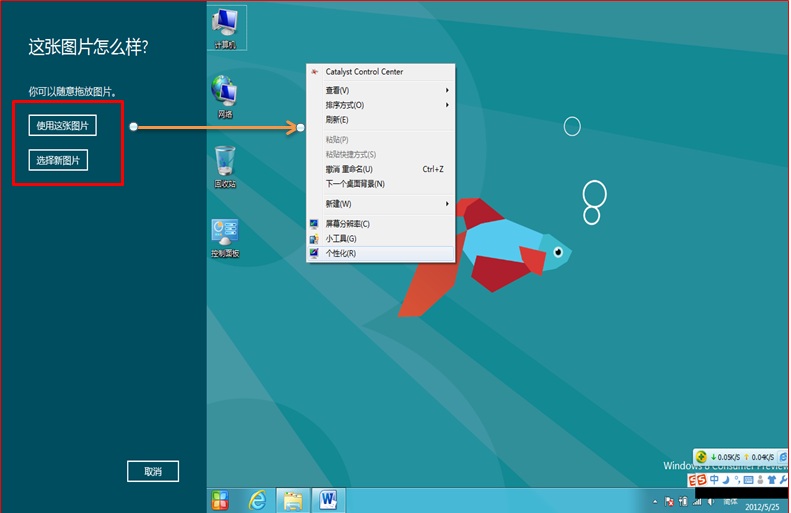
Task: Switch to Word on the taskbar
Action: click(328, 500)
